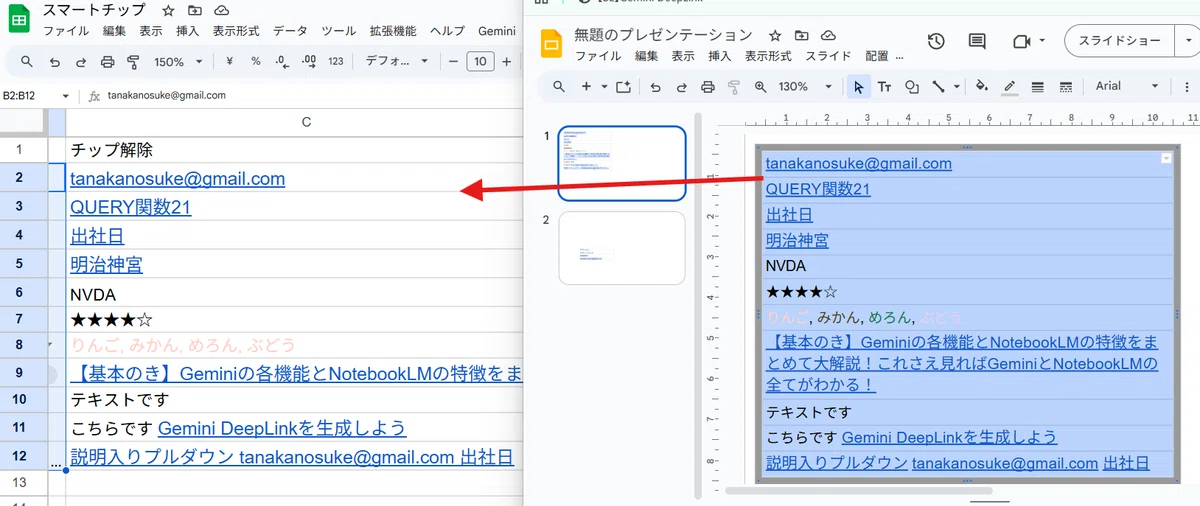Screen dimensions: 1200x506
Task: Open ファイル menu in Sheets
Action: [x=66, y=31]
